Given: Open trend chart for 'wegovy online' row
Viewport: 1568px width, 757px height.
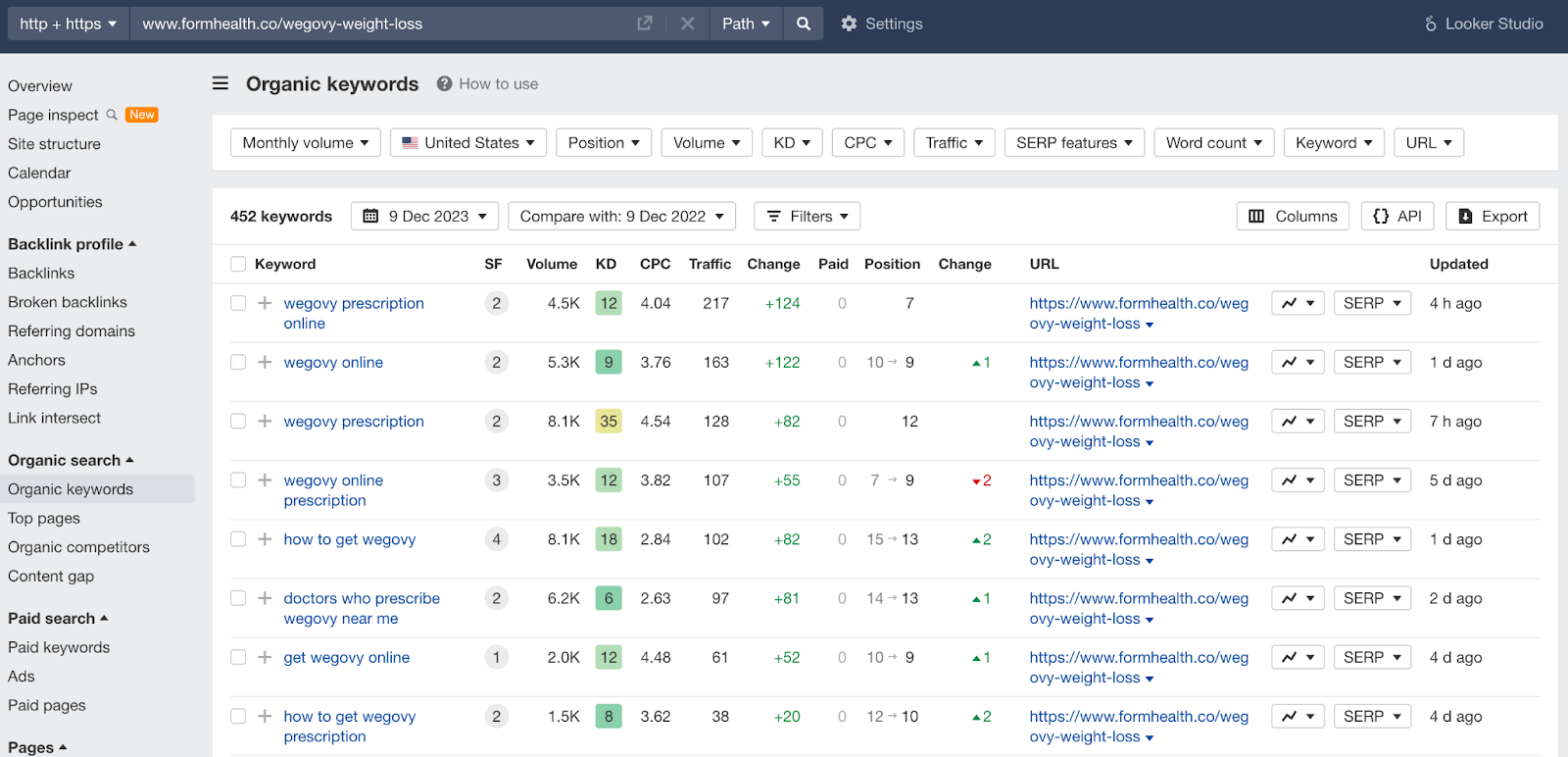Looking at the screenshot, I should 1298,362.
